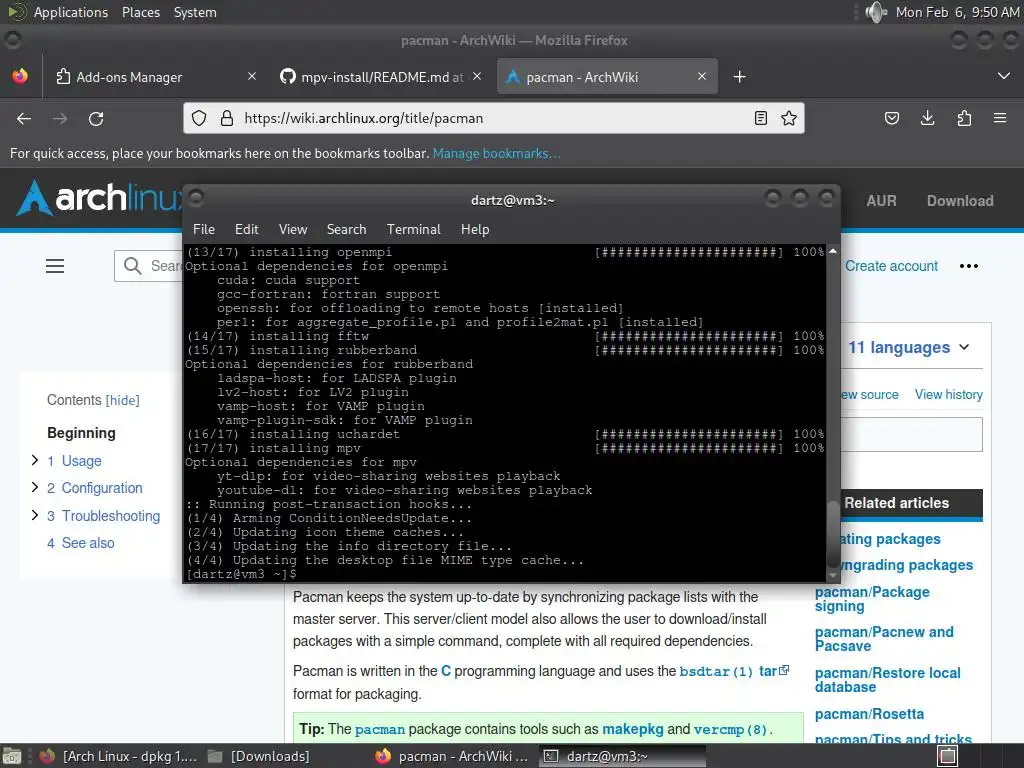The image size is (1024, 768).
Task: Expand the Troubleshooting section chevron
Action: [x=35, y=515]
